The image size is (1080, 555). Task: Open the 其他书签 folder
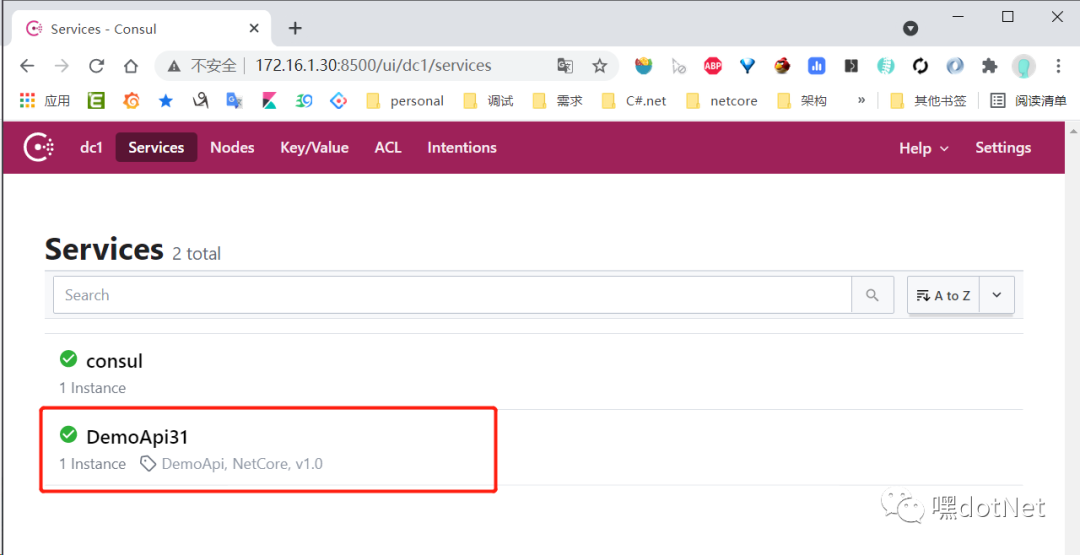point(928,101)
